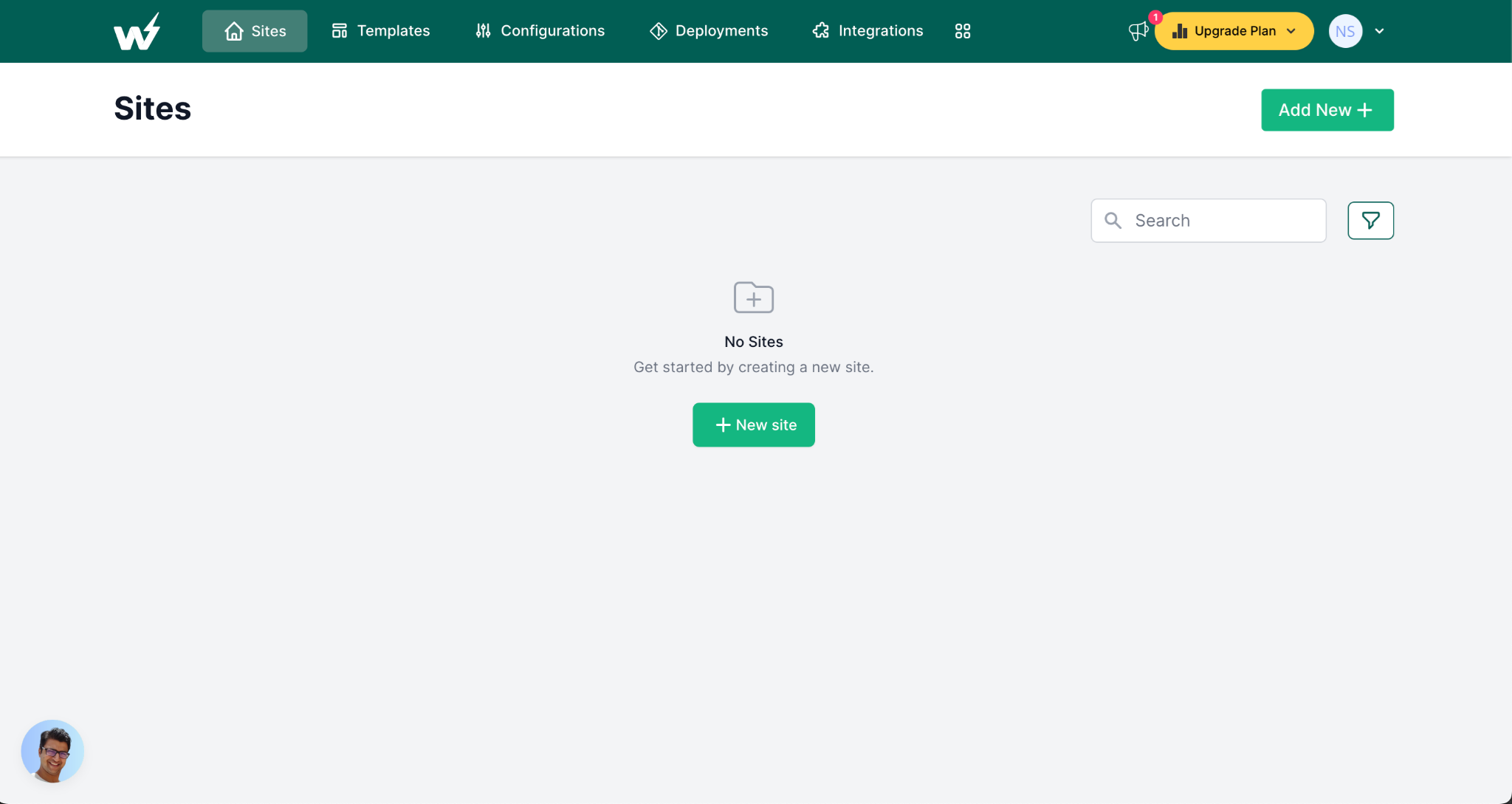Expand the account menu next to NS avatar
This screenshot has width=1512, height=804.
[x=1380, y=31]
